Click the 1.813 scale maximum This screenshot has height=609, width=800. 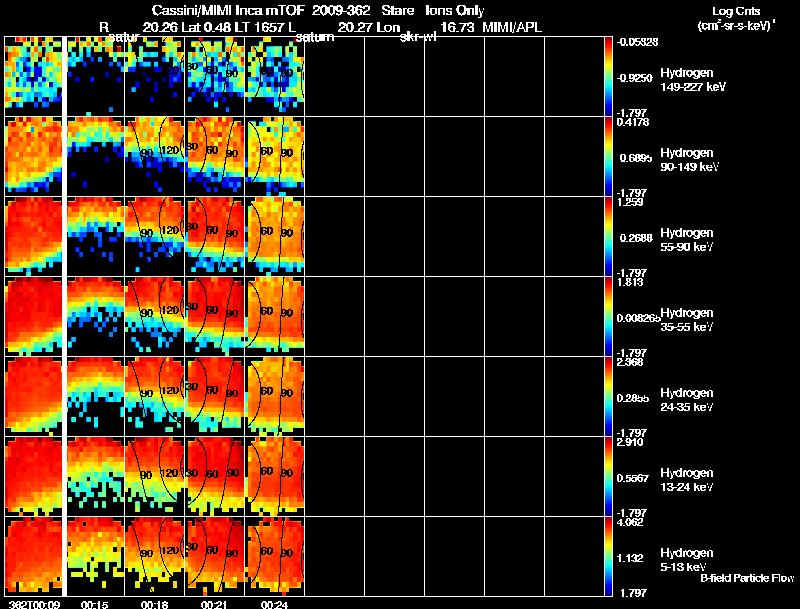pyautogui.click(x=630, y=282)
